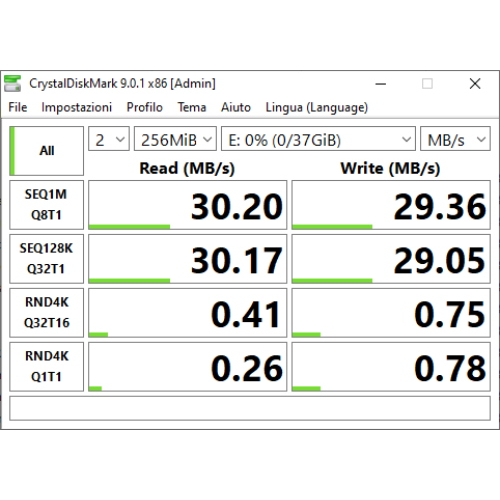Viewport: 500px width, 500px height.
Task: Open the Tema menu
Action: pos(192,107)
